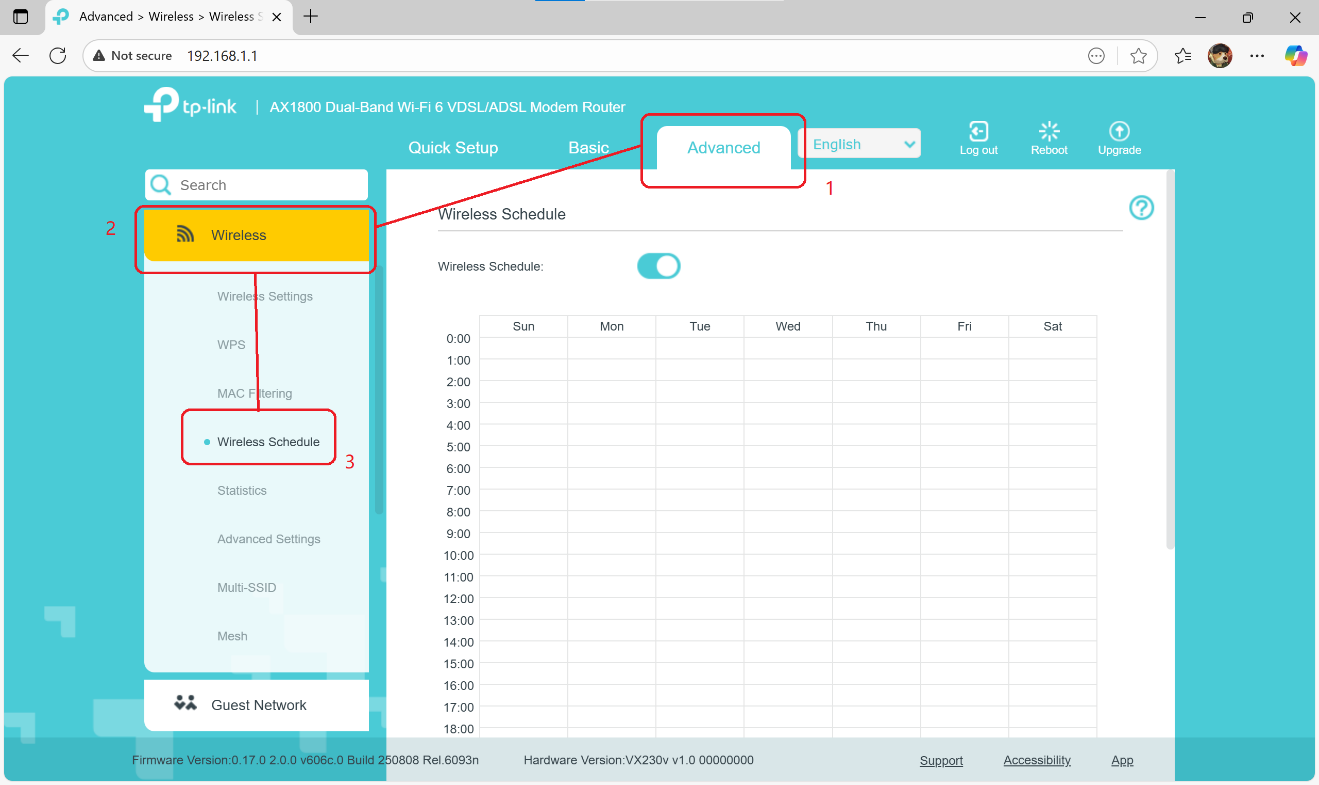
Task: Switch to the Basic tab
Action: click(588, 148)
